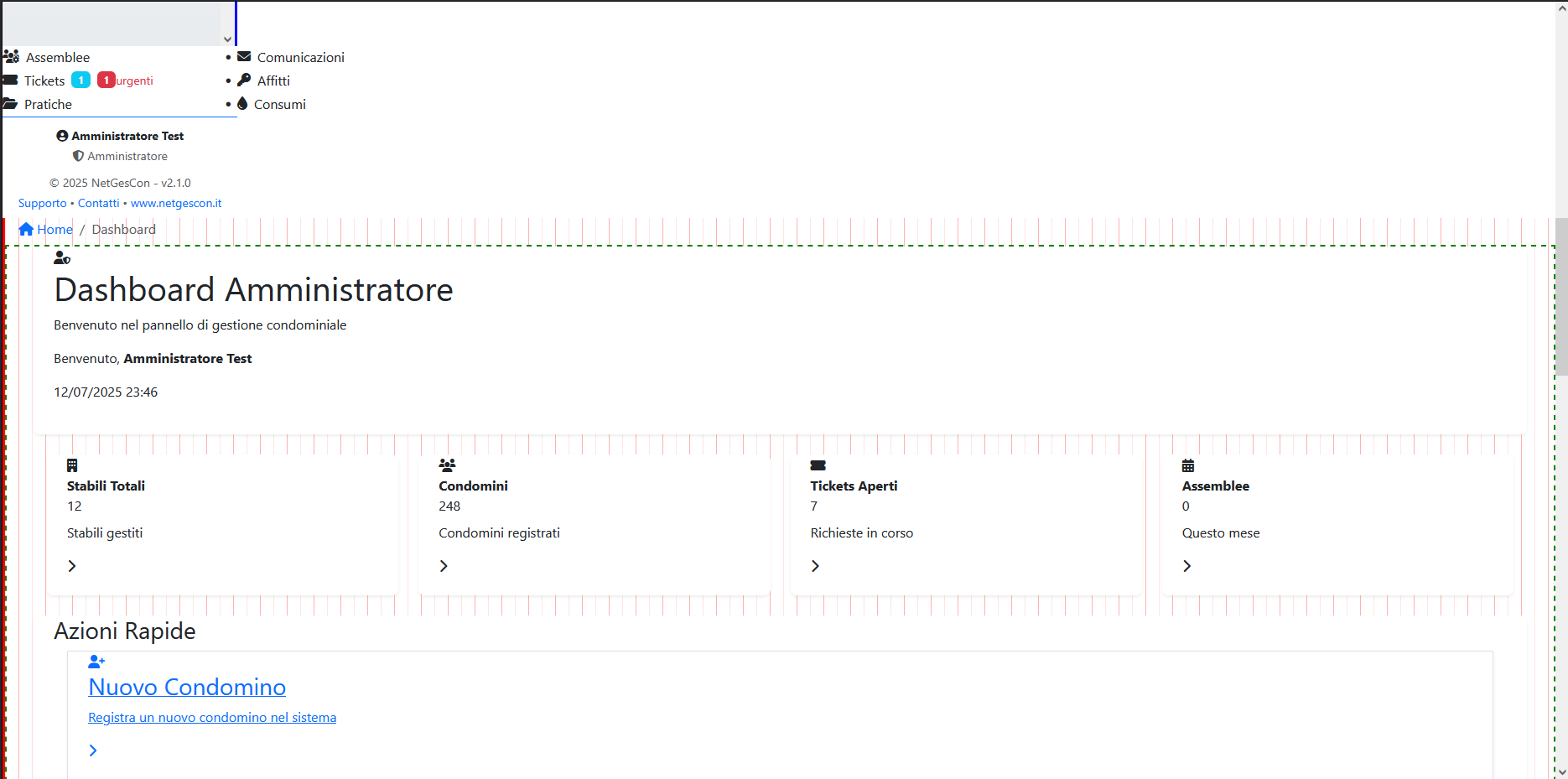Click the Assemblee people icon in sidebar
This screenshot has height=779, width=1568.
click(x=11, y=57)
